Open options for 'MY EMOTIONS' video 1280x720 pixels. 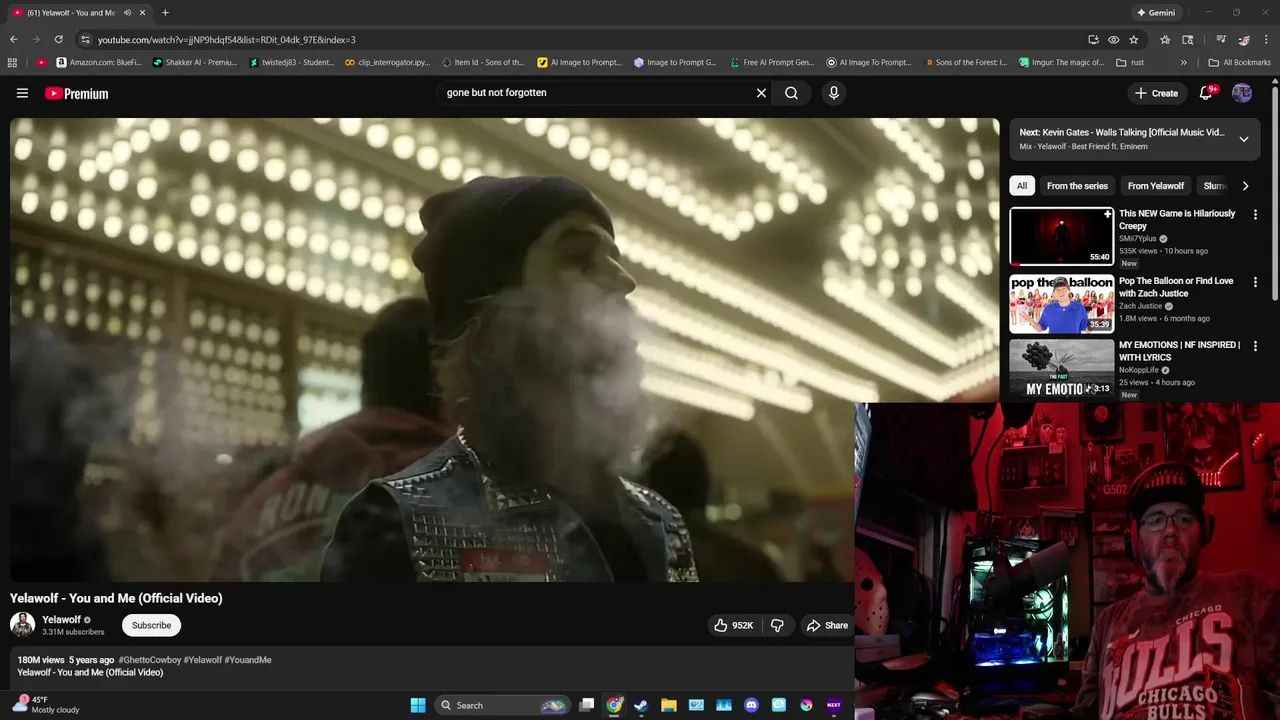tap(1255, 346)
